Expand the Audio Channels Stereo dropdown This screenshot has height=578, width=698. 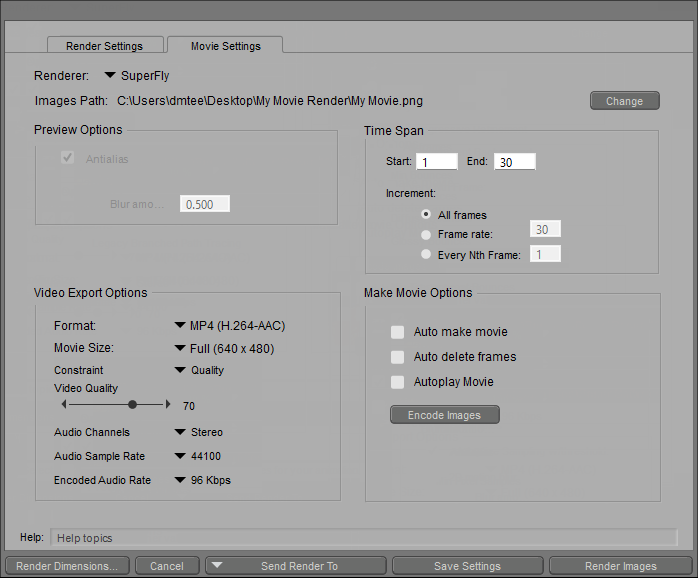180,433
